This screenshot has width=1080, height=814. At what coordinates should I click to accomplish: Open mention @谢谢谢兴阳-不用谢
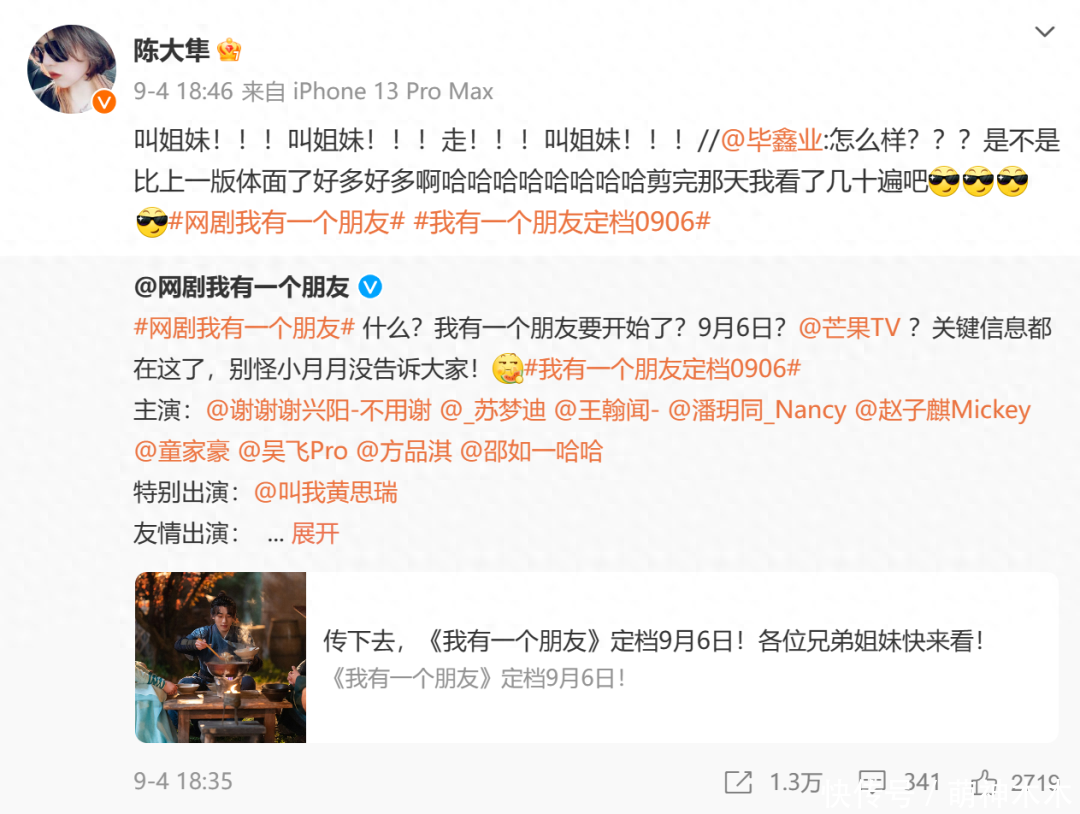point(318,410)
